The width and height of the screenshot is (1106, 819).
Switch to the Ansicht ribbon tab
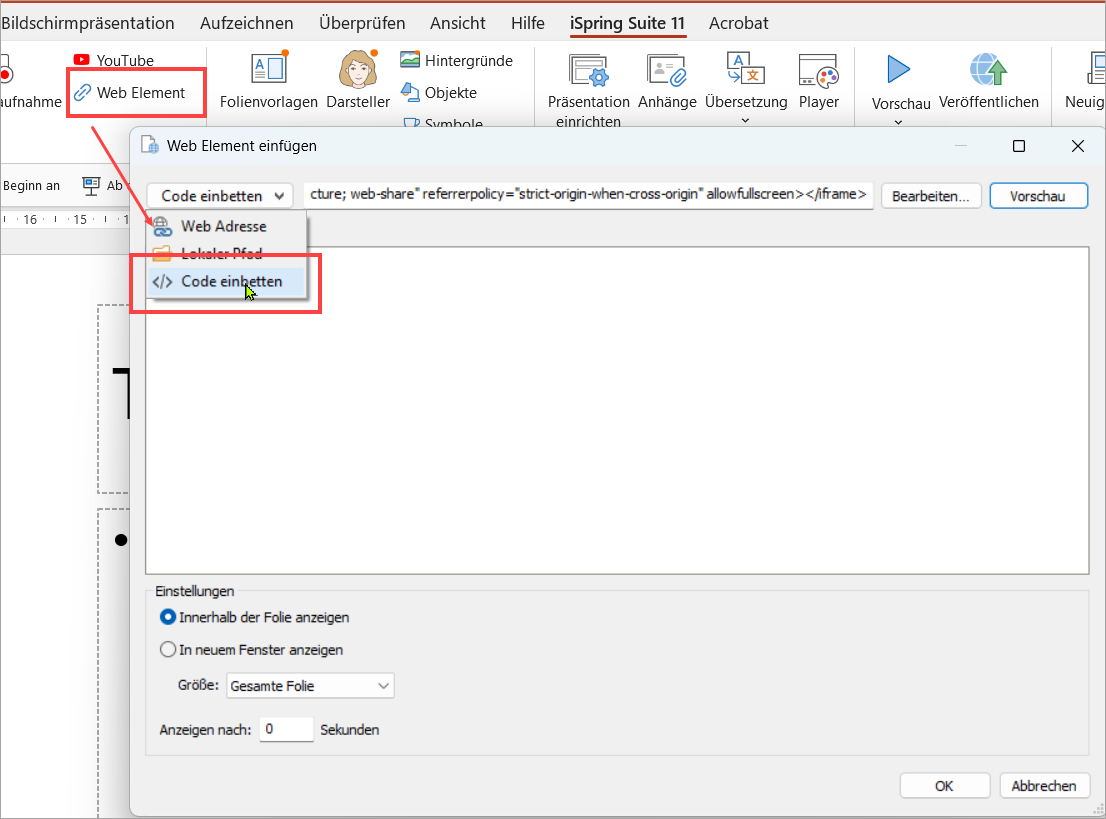[456, 23]
